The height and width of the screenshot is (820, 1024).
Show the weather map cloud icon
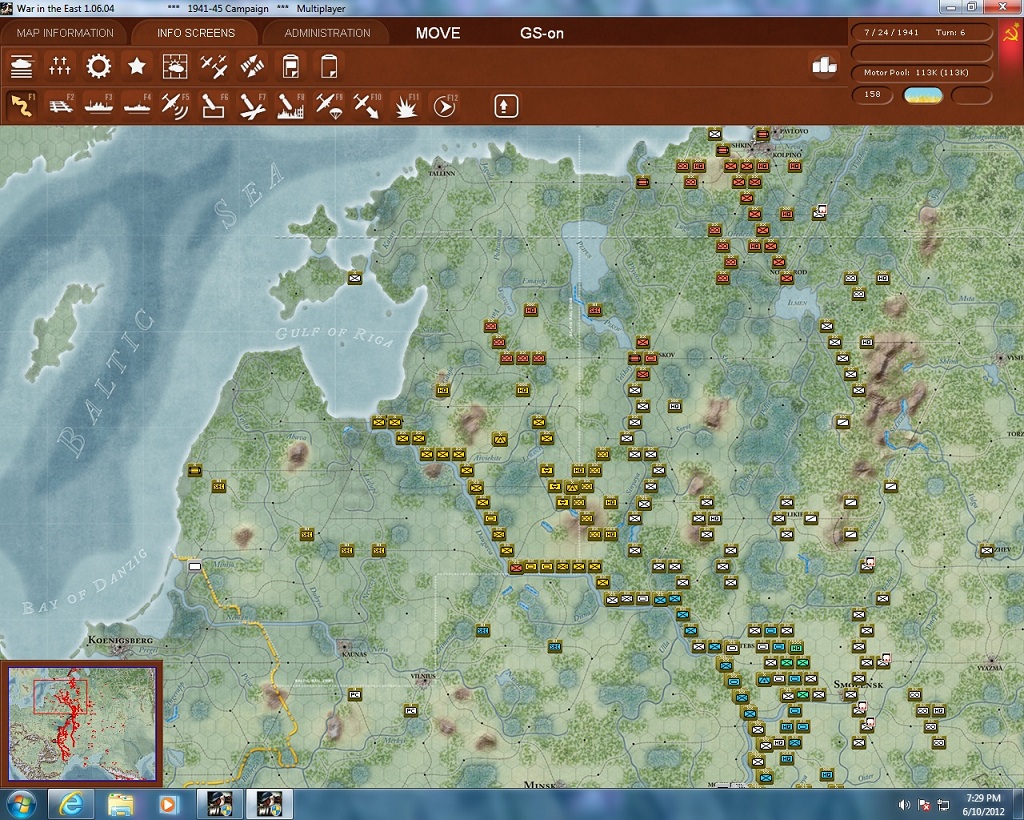175,66
